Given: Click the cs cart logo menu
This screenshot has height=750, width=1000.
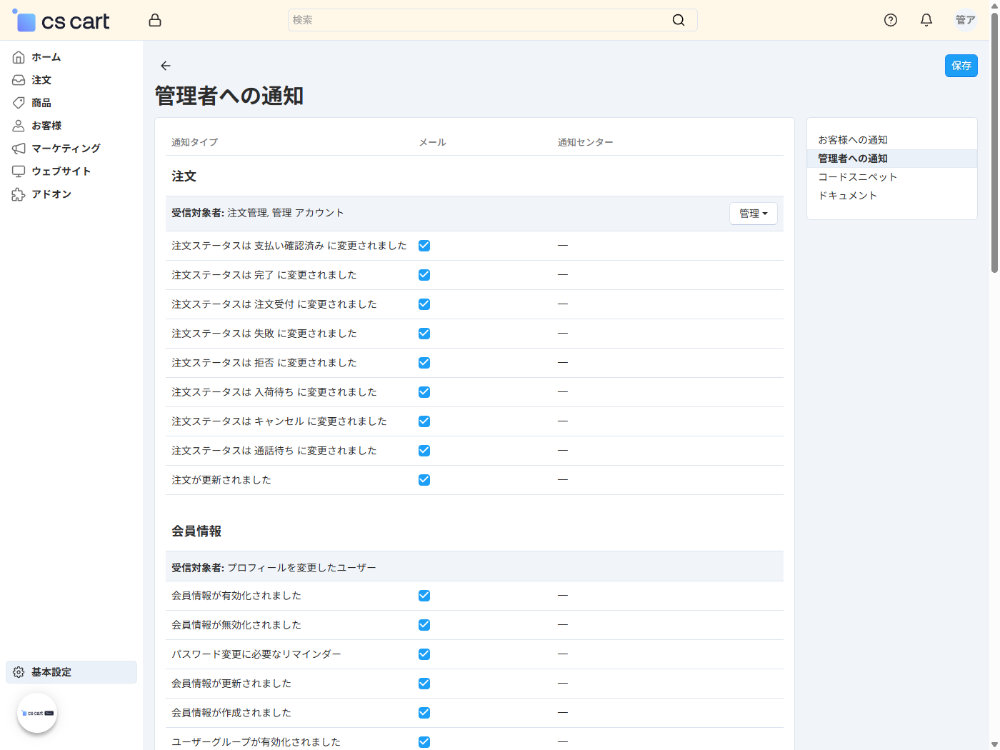Looking at the screenshot, I should coord(60,19).
